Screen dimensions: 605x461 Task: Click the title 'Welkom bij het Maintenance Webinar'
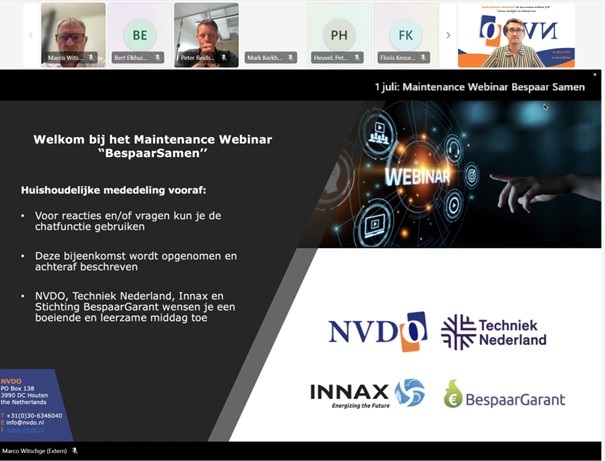click(153, 139)
